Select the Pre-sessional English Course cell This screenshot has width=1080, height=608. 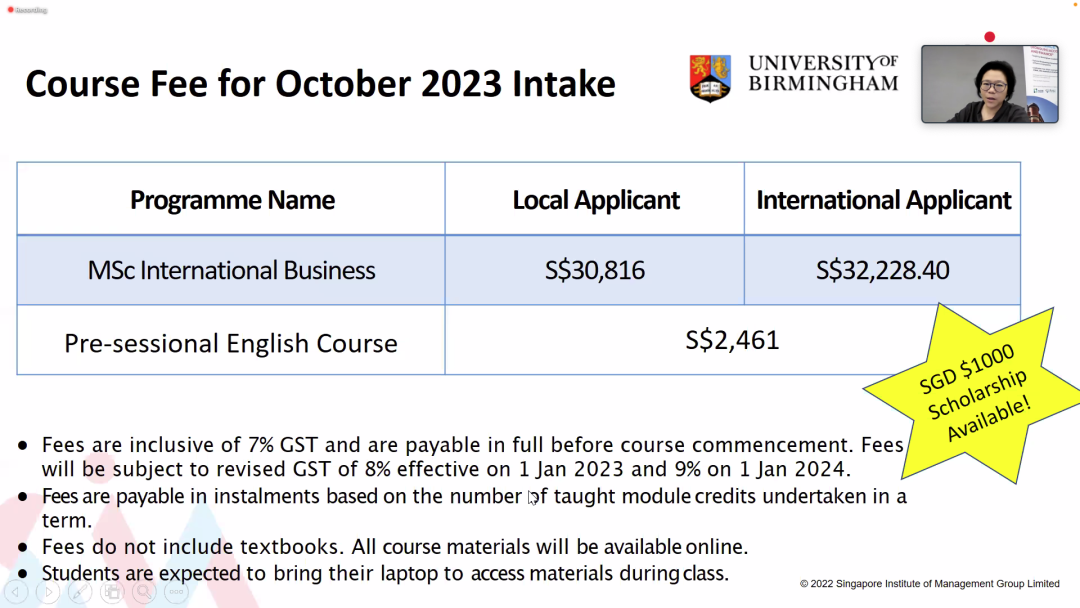(231, 340)
